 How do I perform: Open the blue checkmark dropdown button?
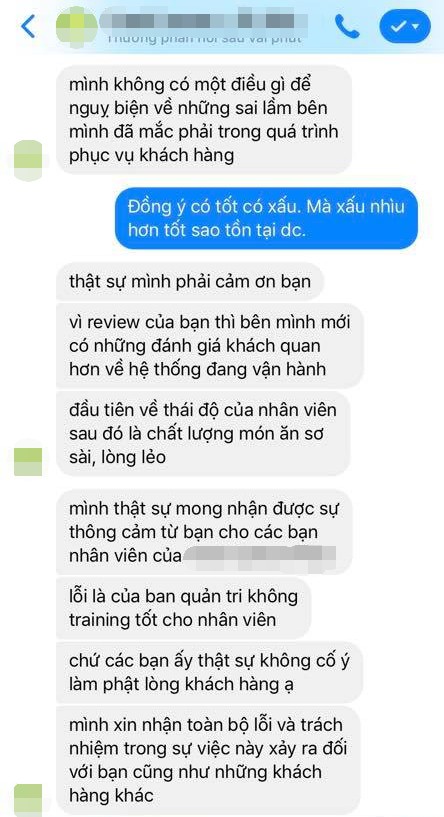click(405, 26)
